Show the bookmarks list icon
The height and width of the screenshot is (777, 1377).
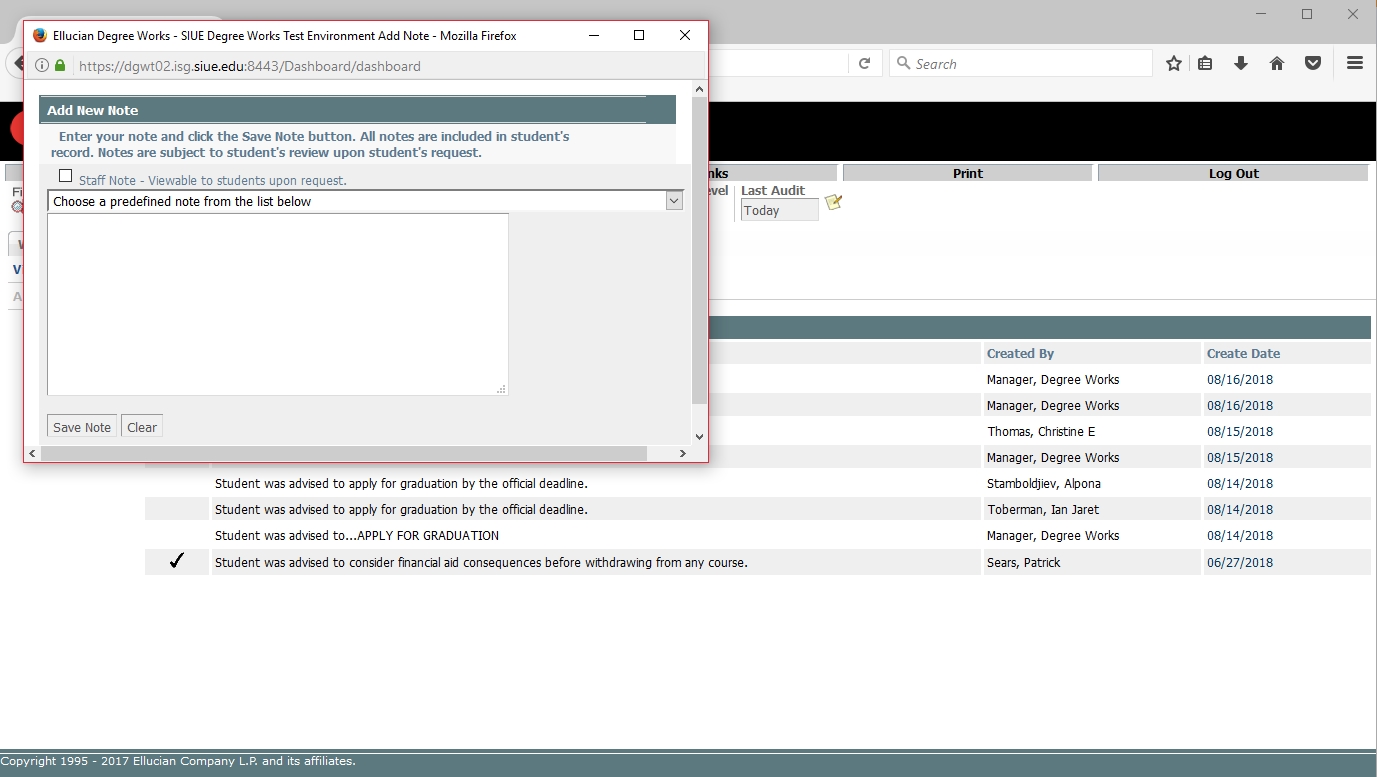click(1205, 63)
